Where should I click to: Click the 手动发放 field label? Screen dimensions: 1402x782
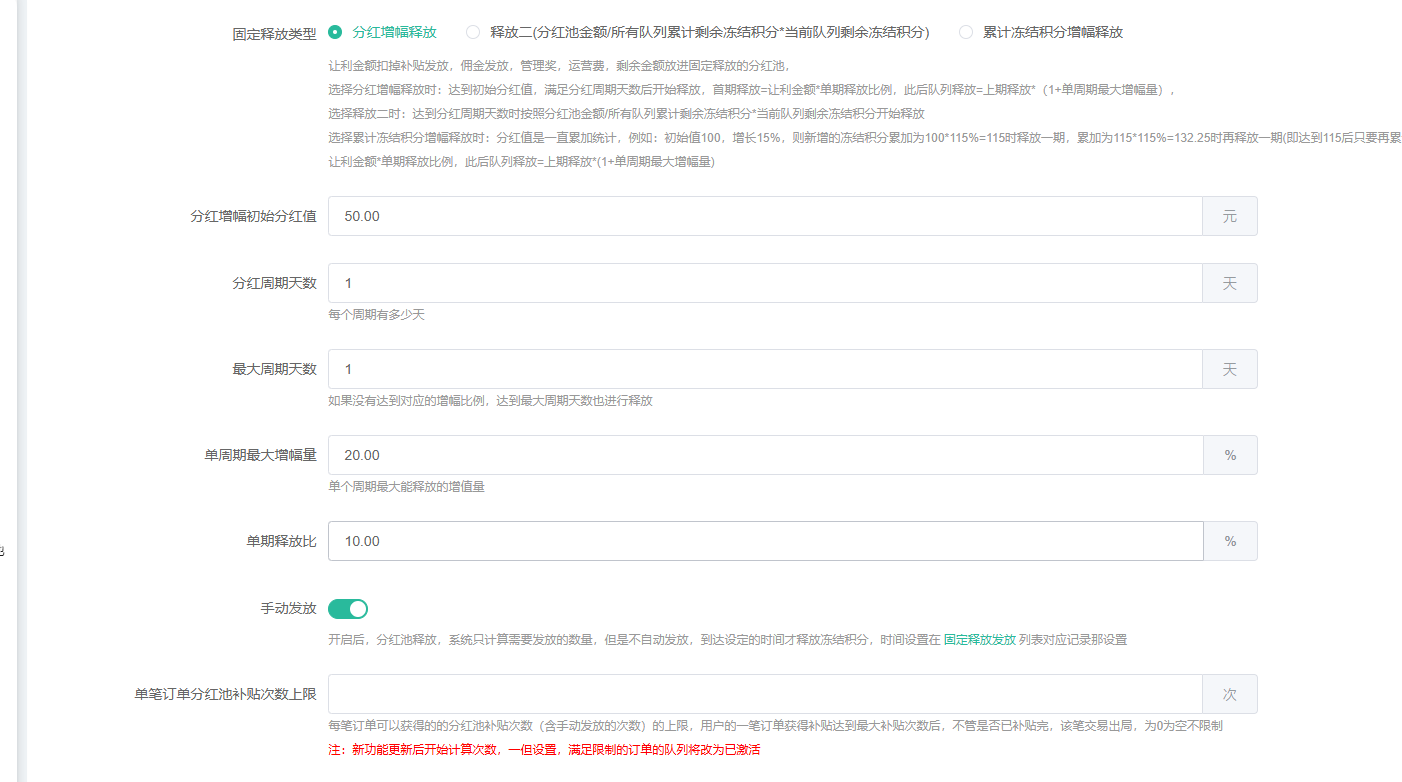point(288,608)
